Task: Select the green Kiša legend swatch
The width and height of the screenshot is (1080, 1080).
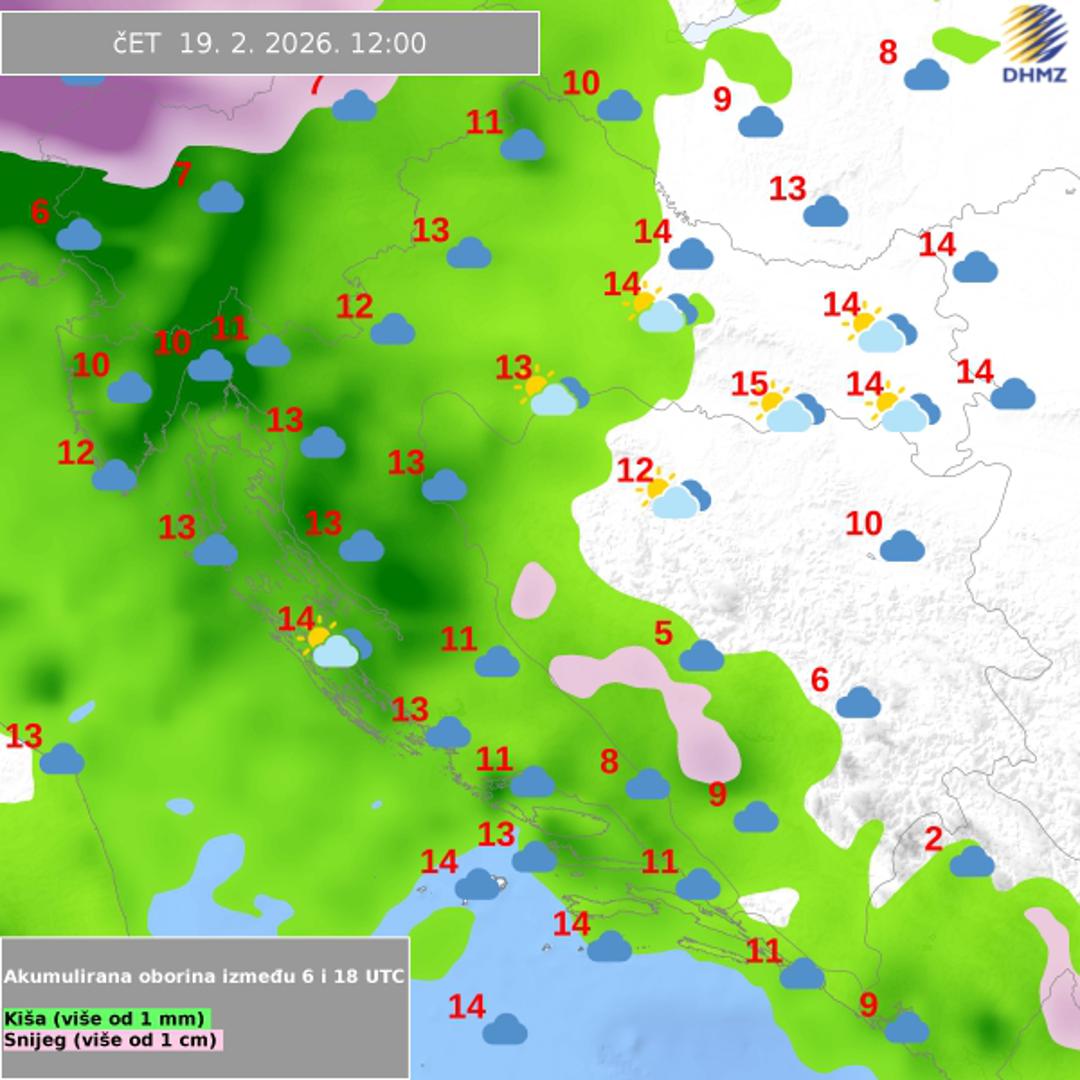Action: pos(105,1018)
